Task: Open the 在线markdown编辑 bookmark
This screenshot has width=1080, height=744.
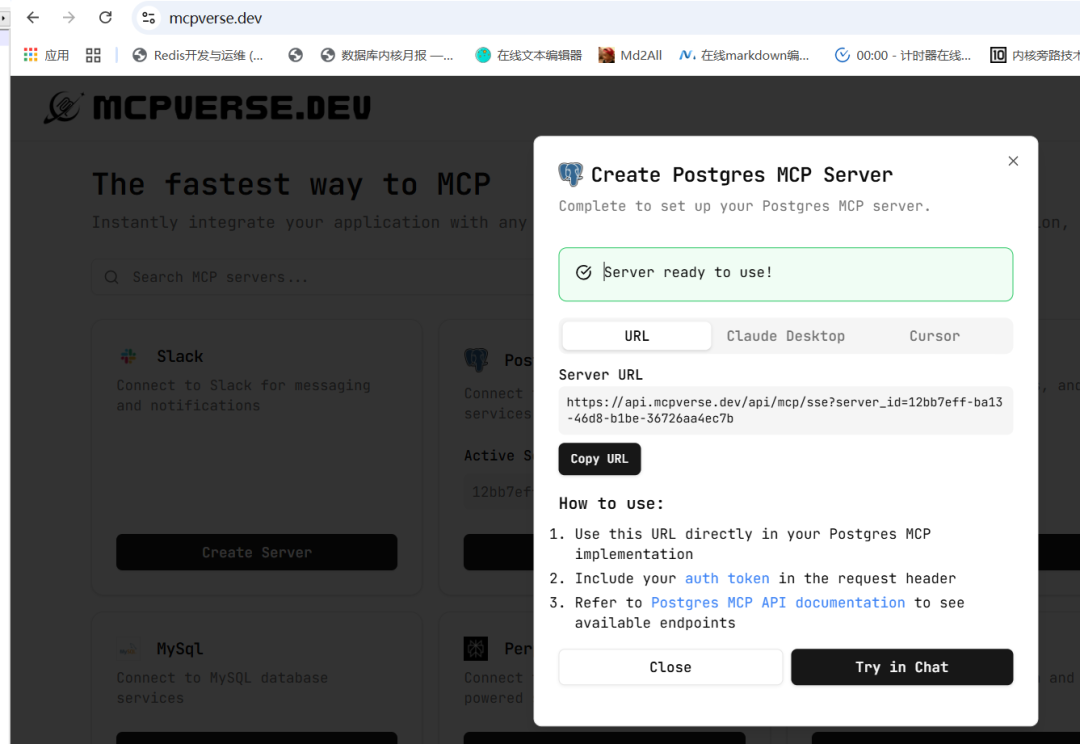Action: (745, 55)
